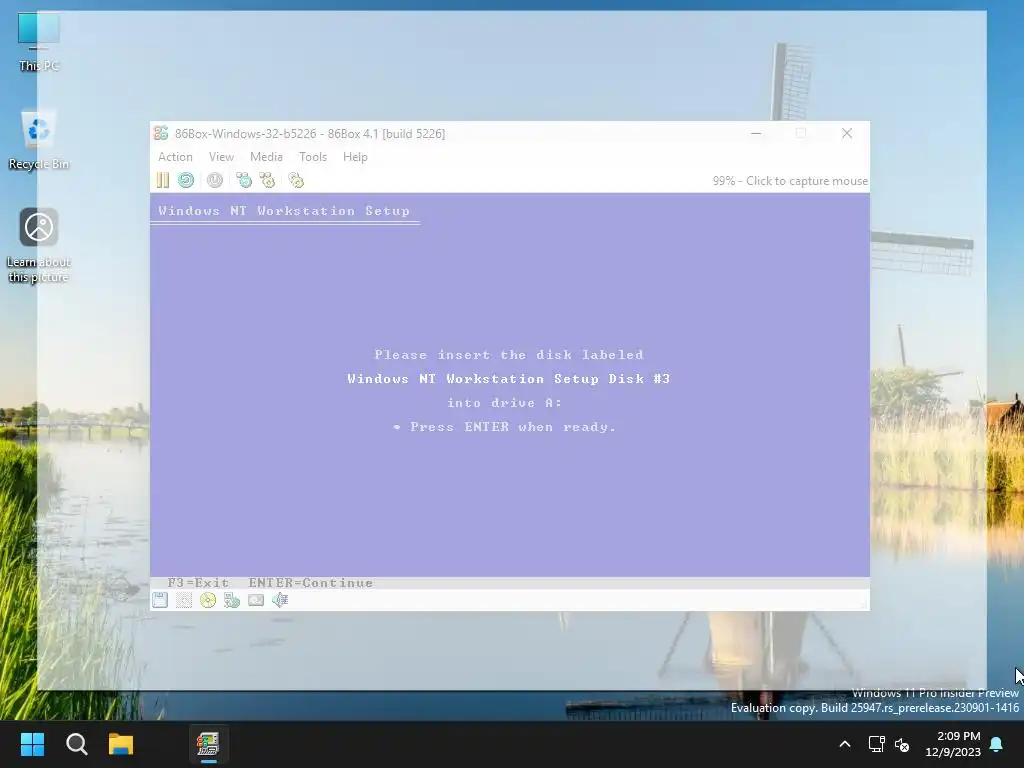This screenshot has width=1024, height=768.
Task: Send Ctrl+Alt+Del using toolbar icon
Action: coord(244,180)
